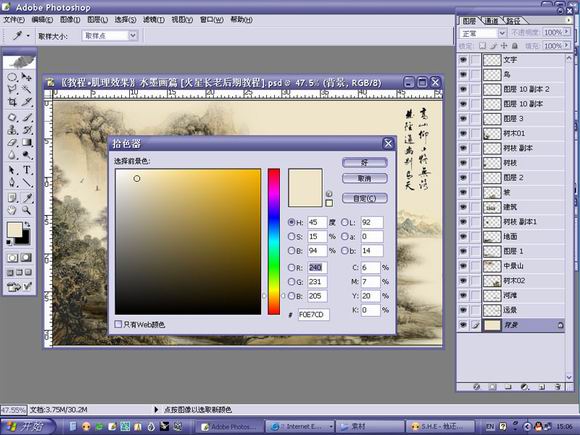Select the Zoom tool
This screenshot has height=435, width=580.
(26, 210)
